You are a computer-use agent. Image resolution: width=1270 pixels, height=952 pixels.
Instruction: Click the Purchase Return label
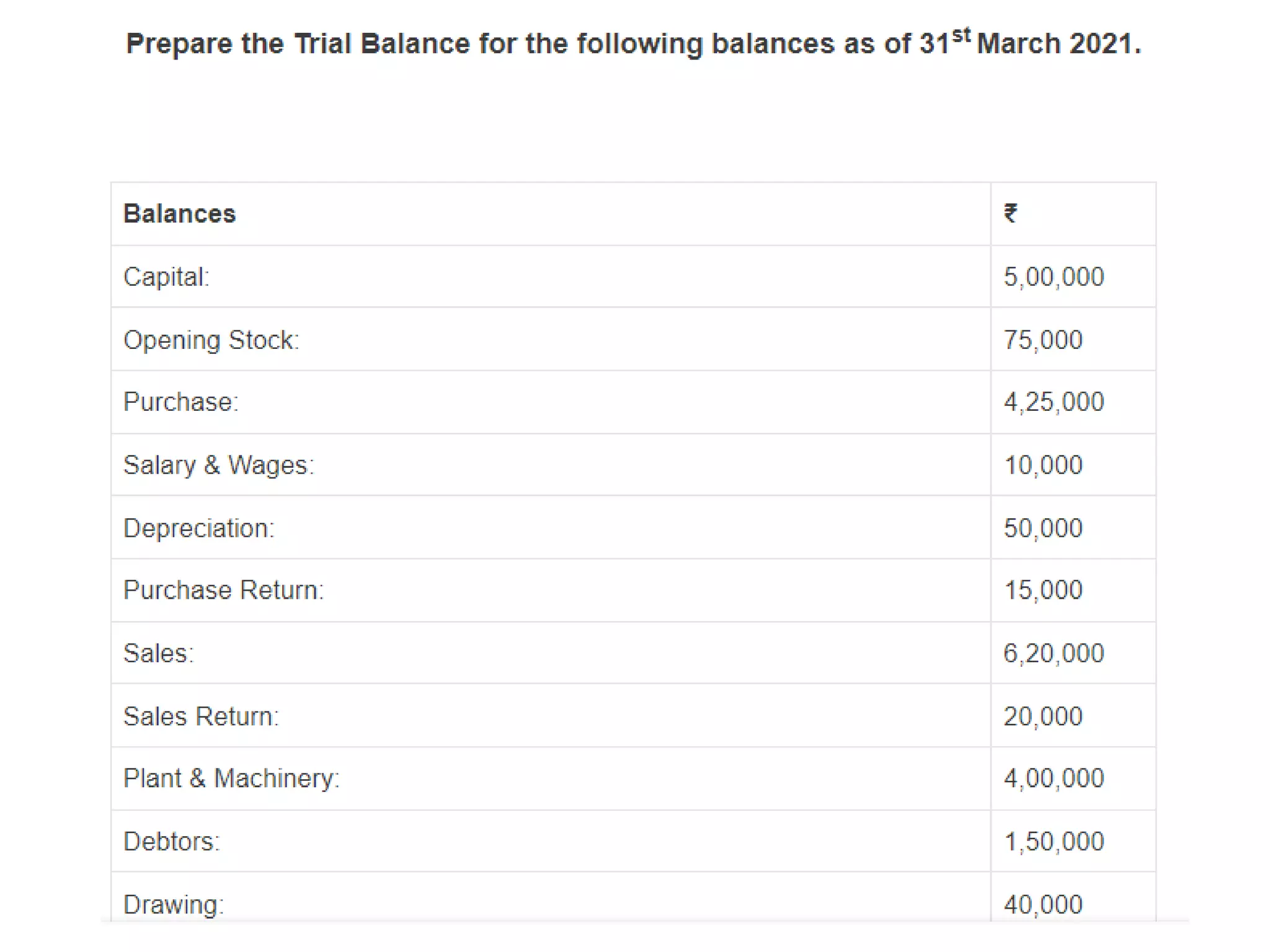tap(223, 591)
